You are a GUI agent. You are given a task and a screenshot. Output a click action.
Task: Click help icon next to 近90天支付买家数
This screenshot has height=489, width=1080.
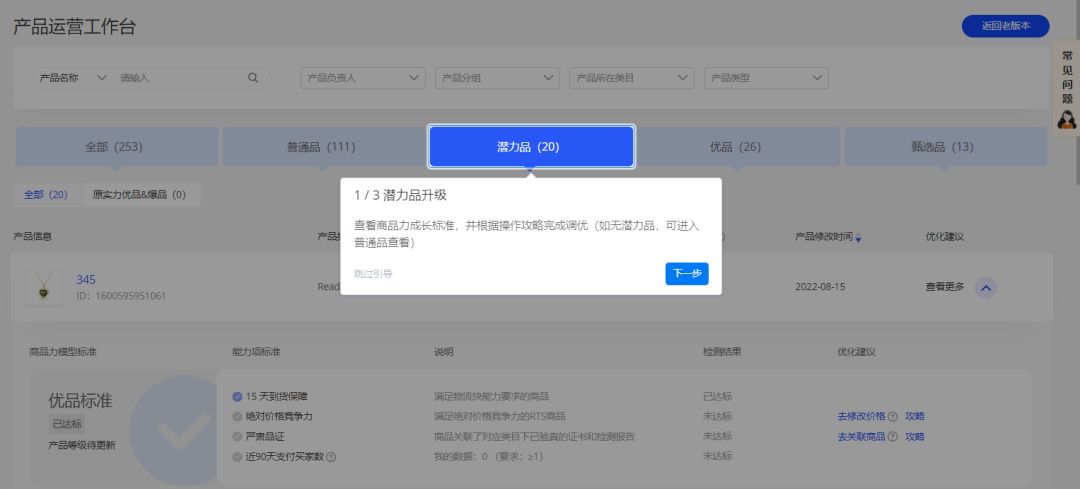pyautogui.click(x=331, y=457)
